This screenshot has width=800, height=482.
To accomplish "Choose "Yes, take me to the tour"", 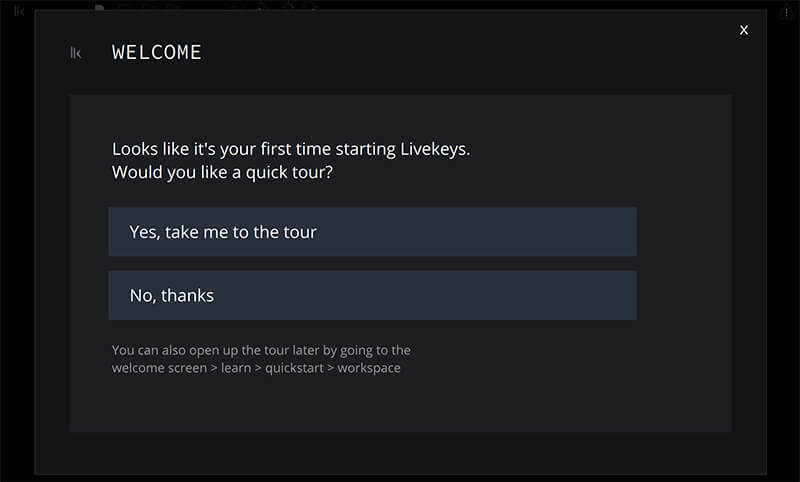I will 372,232.
